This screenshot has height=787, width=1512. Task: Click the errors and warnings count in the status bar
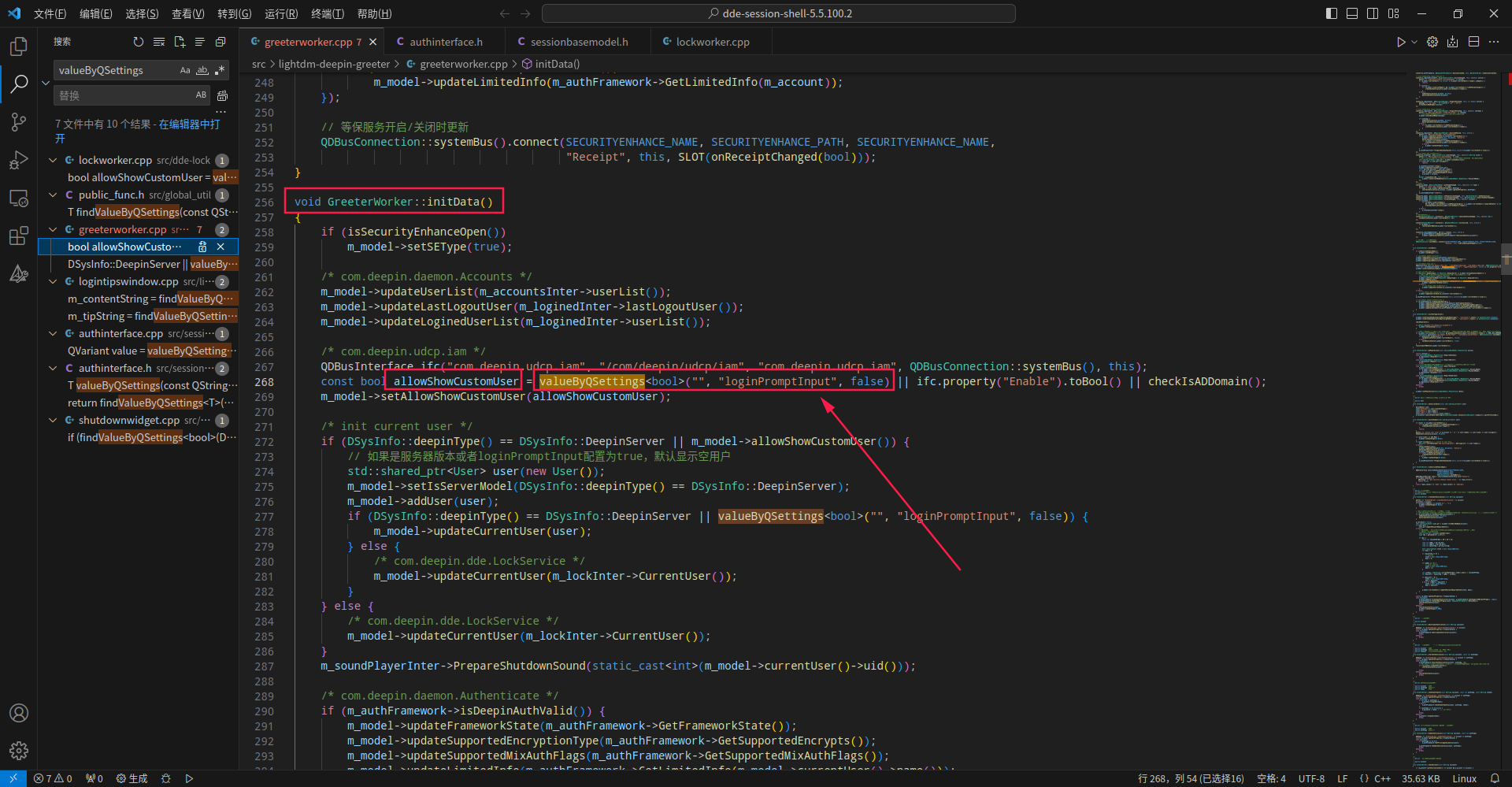coord(53,778)
